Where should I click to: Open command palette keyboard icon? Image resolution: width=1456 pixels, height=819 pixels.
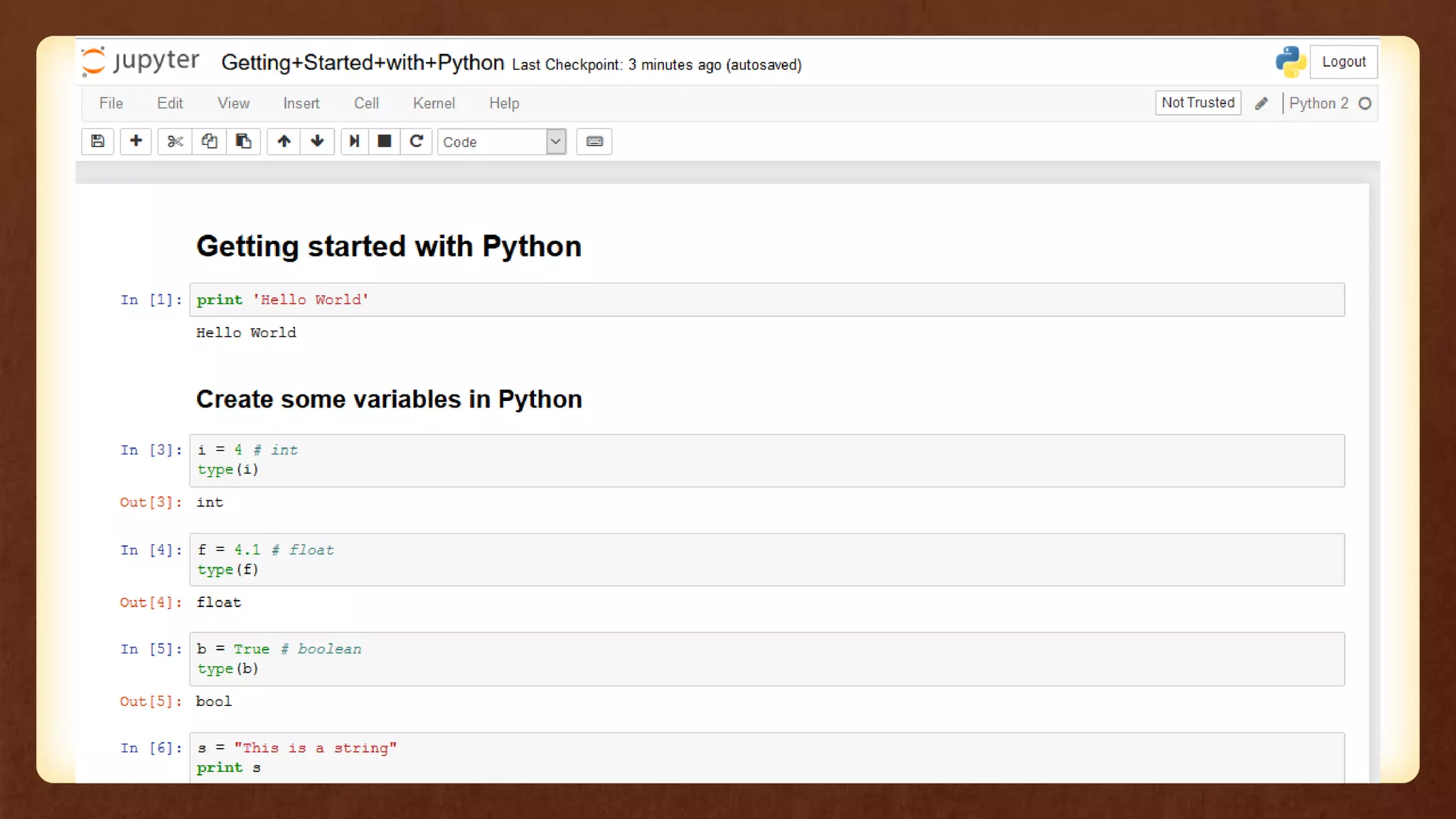tap(594, 141)
